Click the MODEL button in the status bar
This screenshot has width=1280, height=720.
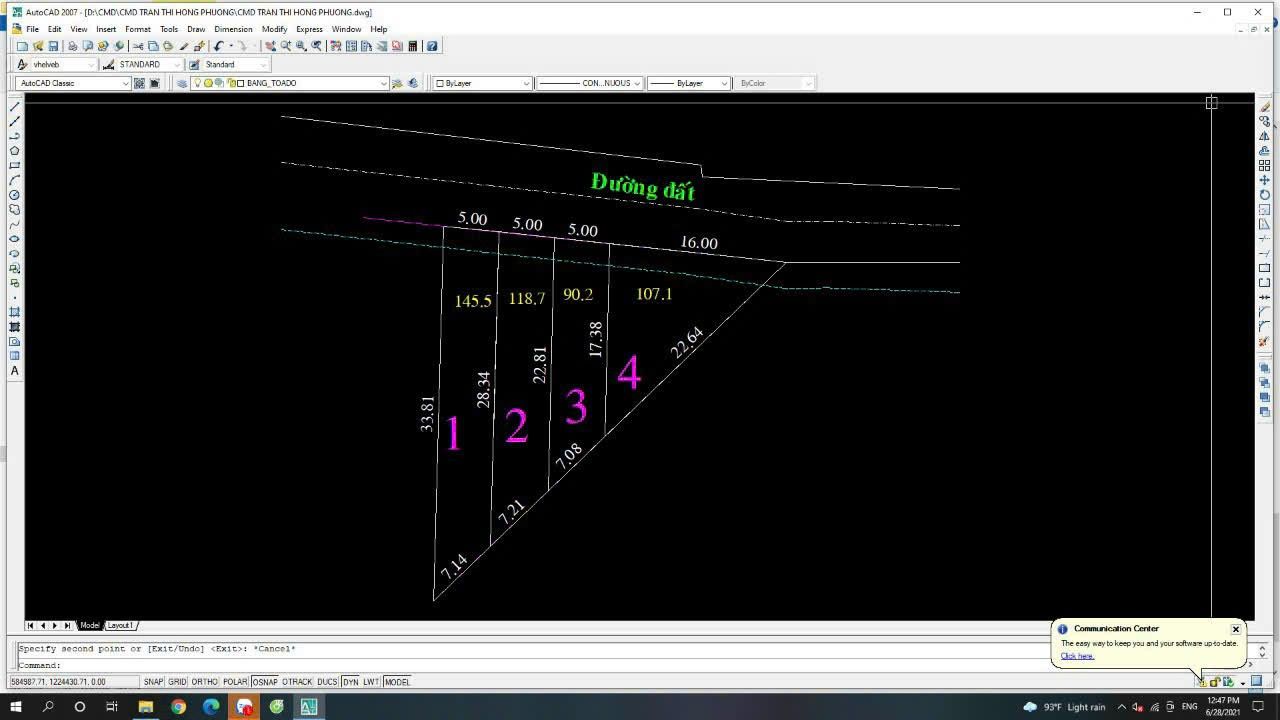396,681
